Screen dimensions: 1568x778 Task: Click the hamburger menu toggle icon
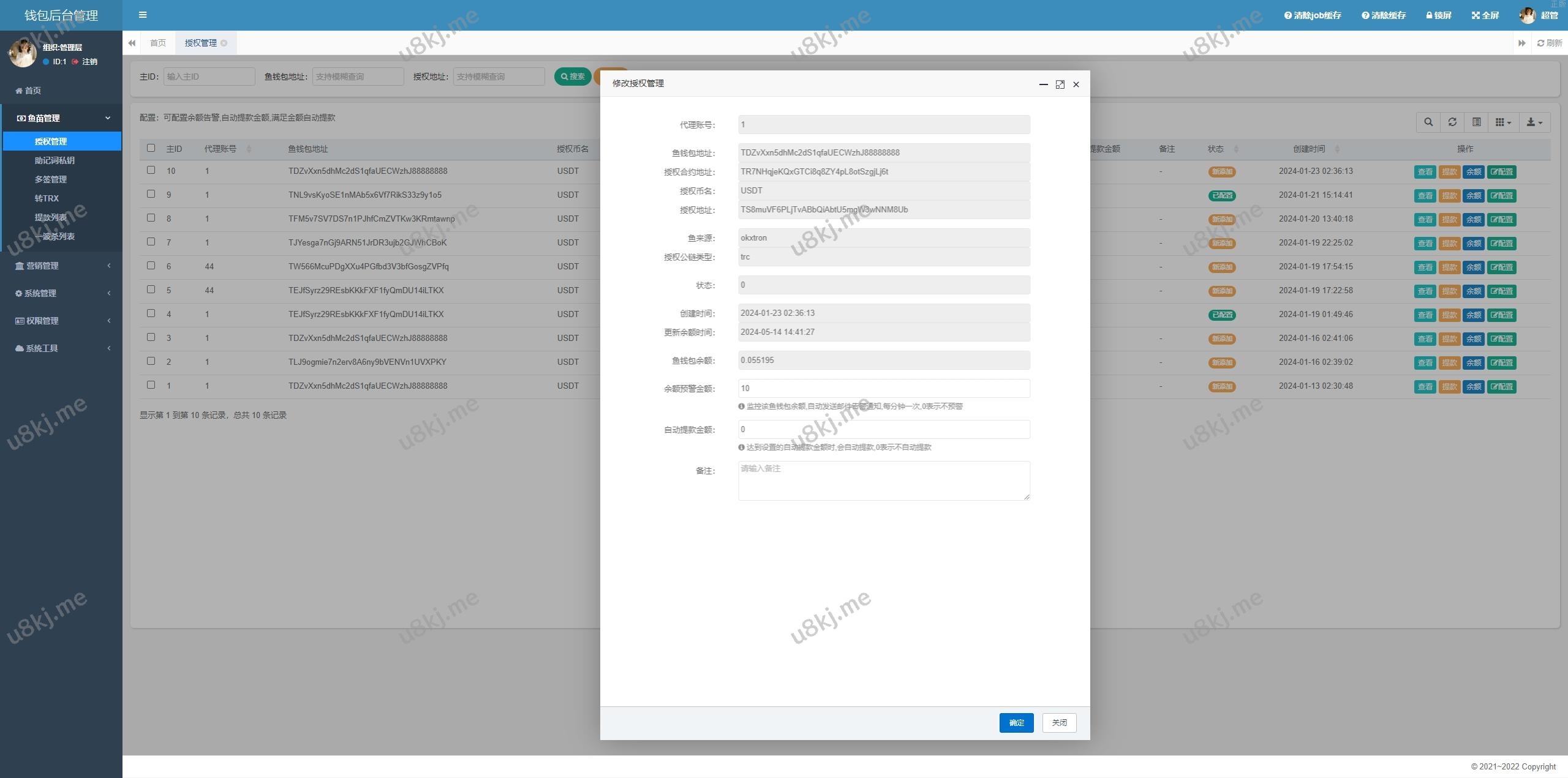[x=143, y=15]
